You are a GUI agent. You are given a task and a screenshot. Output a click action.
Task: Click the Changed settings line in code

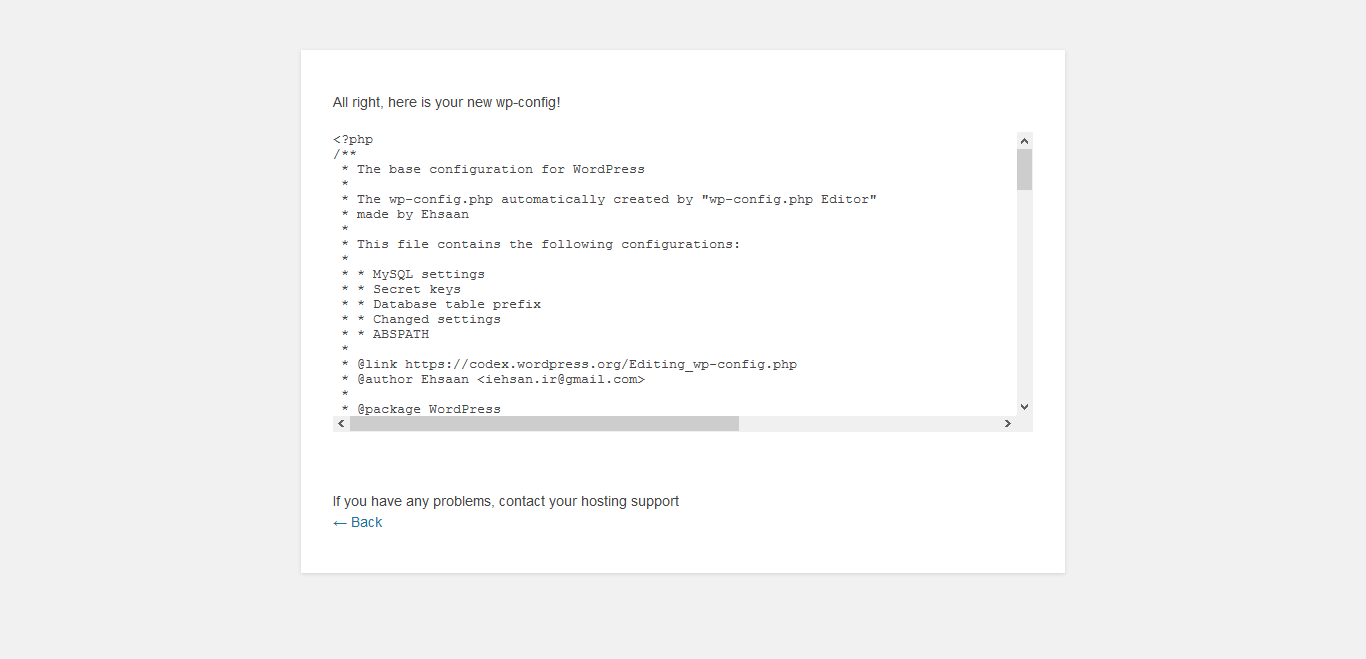point(421,320)
